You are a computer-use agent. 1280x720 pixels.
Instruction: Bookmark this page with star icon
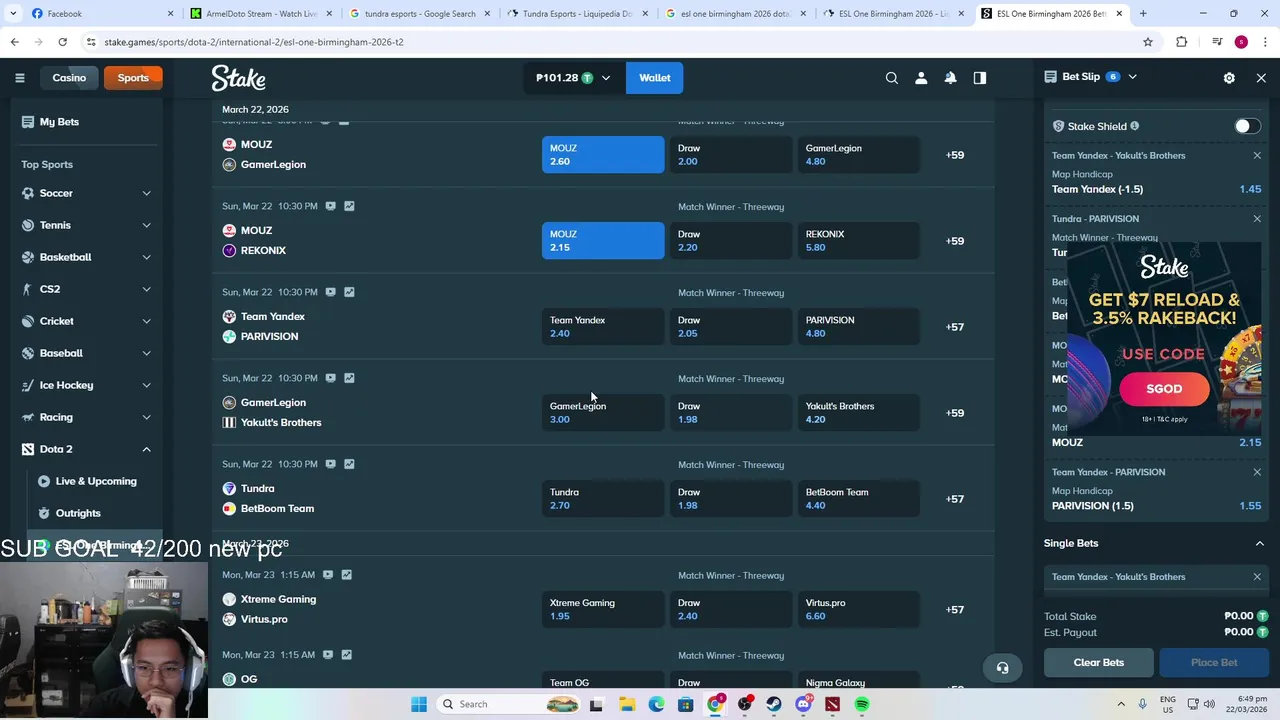[x=1148, y=42]
